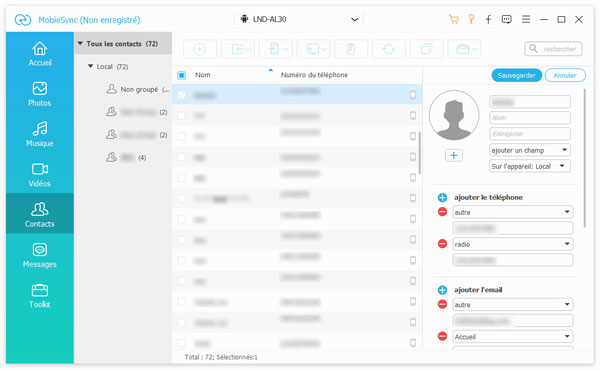Screen dimensions: 600x370
Task: Click the delete trash toolbar icon
Action: tap(351, 49)
